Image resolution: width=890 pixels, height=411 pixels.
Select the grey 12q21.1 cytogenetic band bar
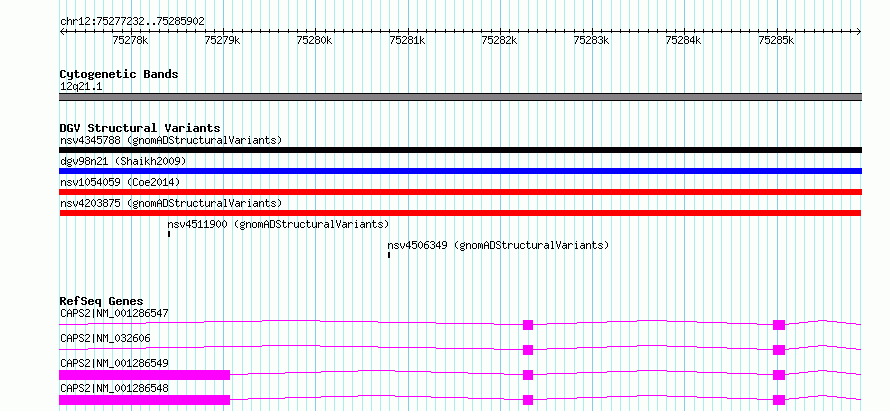pos(460,97)
